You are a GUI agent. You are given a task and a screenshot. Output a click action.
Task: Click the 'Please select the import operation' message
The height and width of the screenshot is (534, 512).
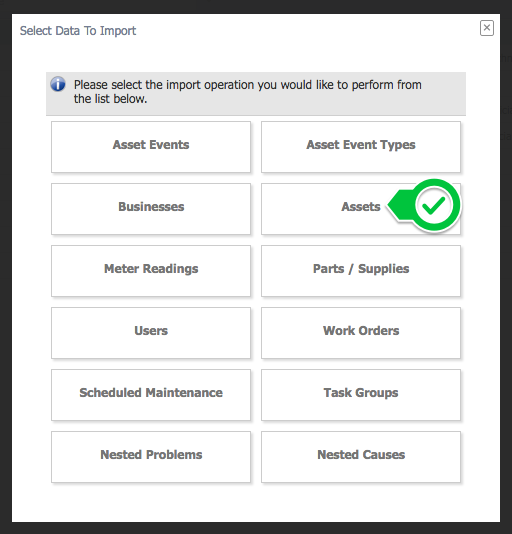click(x=248, y=92)
